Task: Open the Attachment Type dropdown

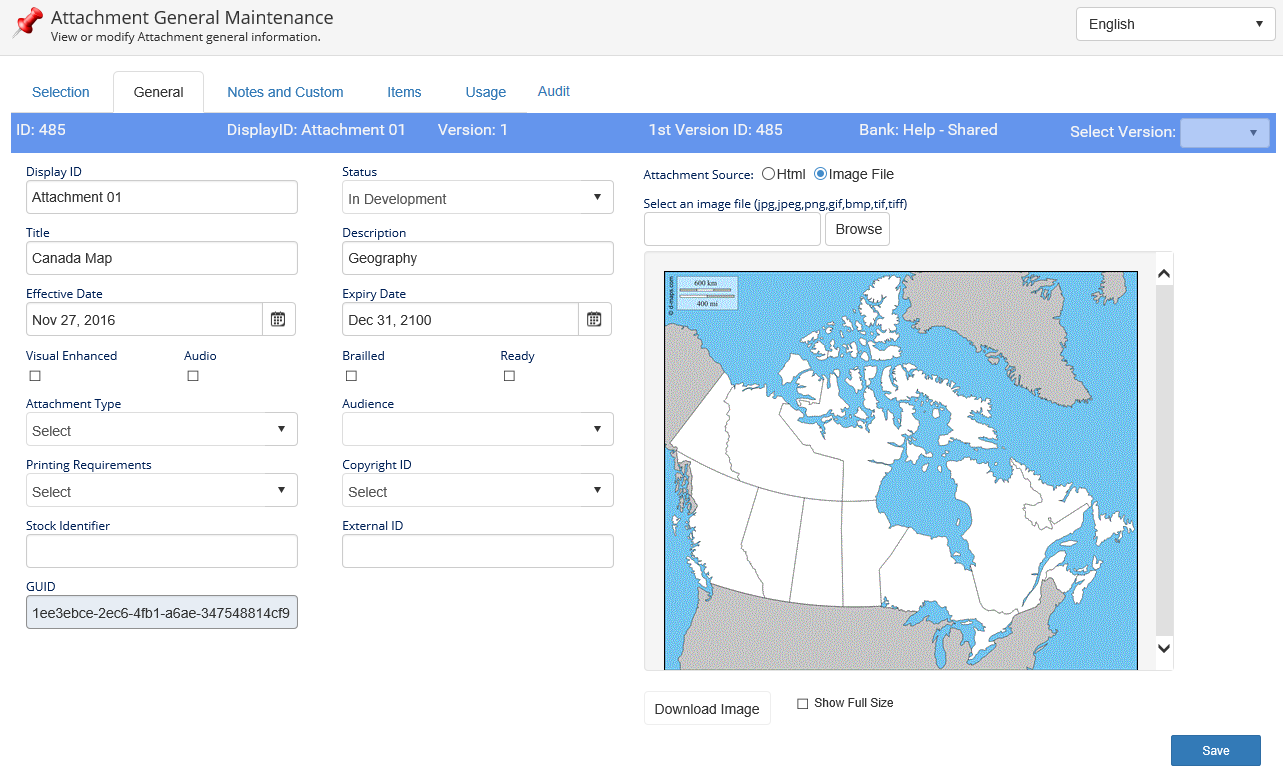Action: click(161, 430)
